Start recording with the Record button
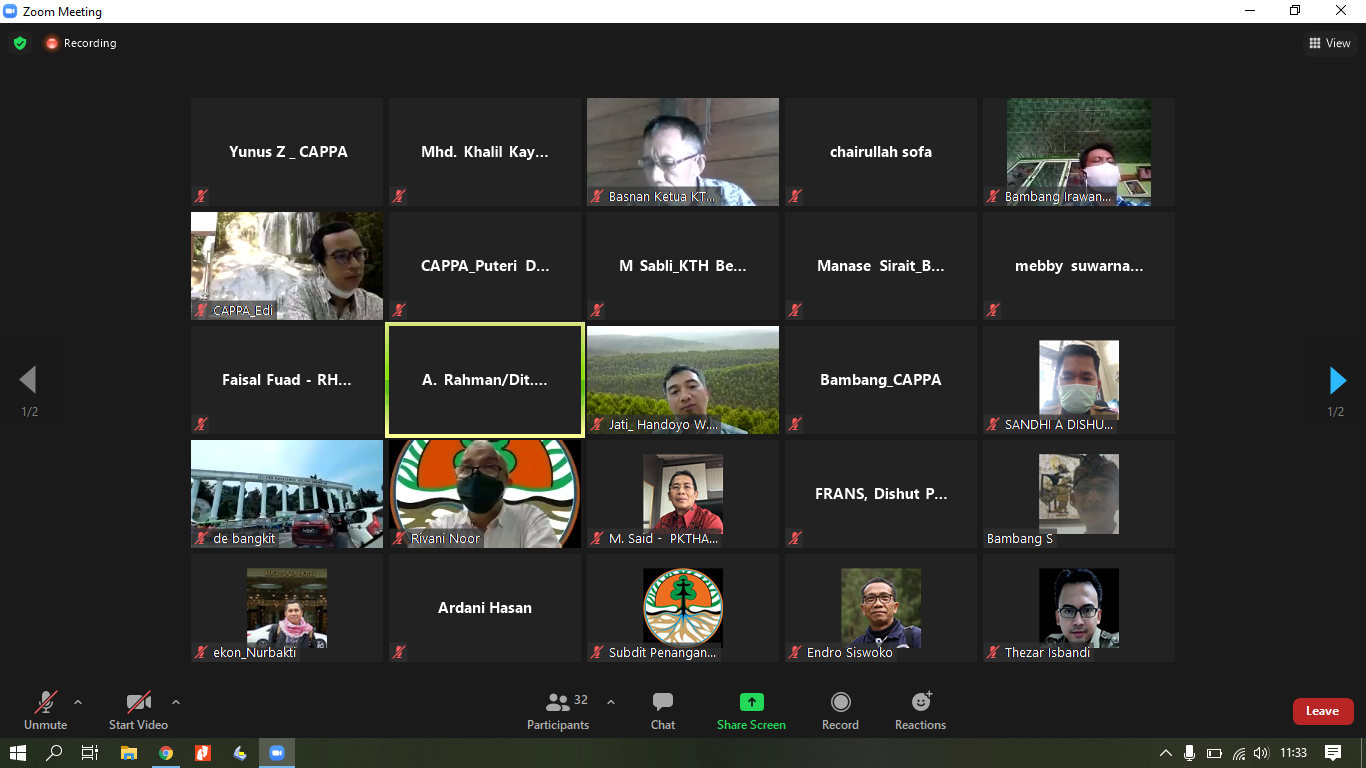The image size is (1366, 768). tap(840, 711)
